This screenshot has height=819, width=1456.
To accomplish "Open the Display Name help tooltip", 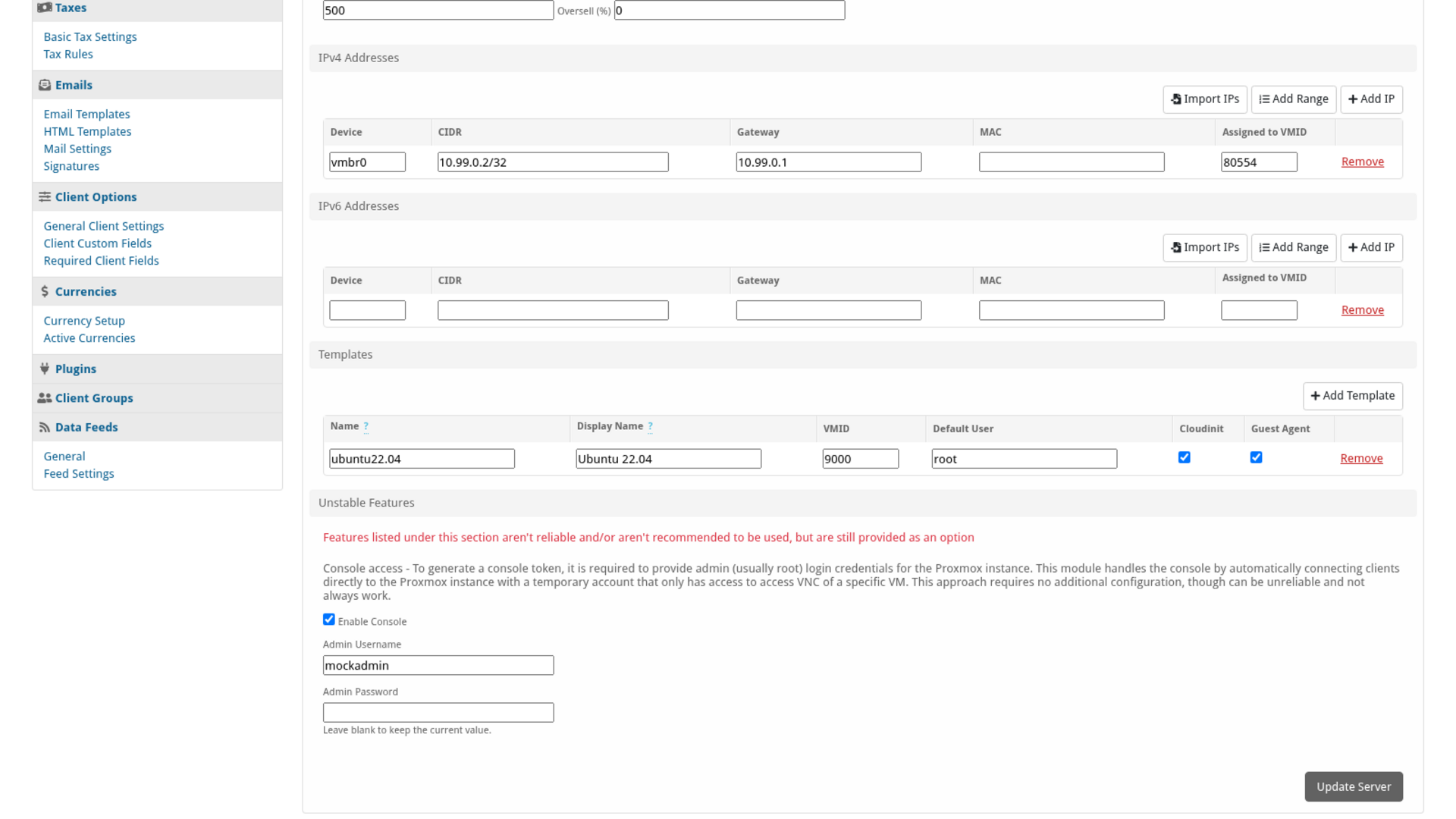I will [x=650, y=426].
